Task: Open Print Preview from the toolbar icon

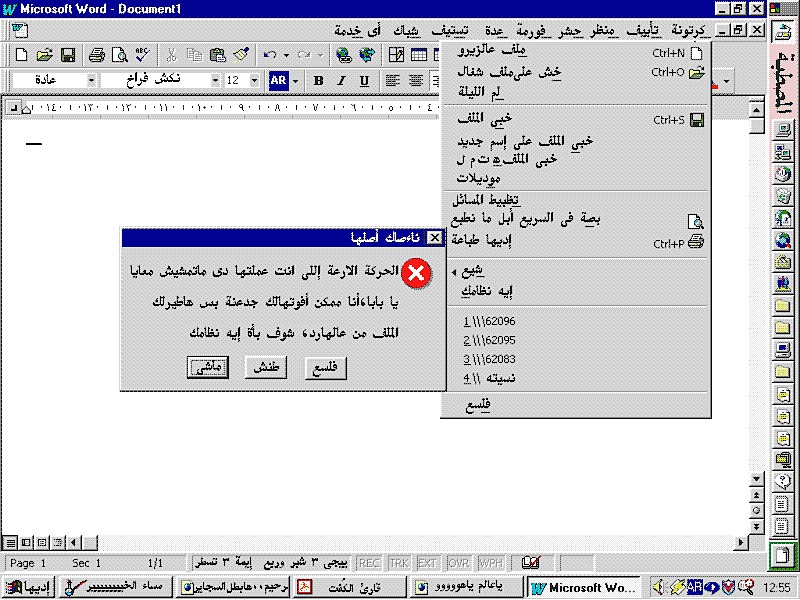Action: 121,57
